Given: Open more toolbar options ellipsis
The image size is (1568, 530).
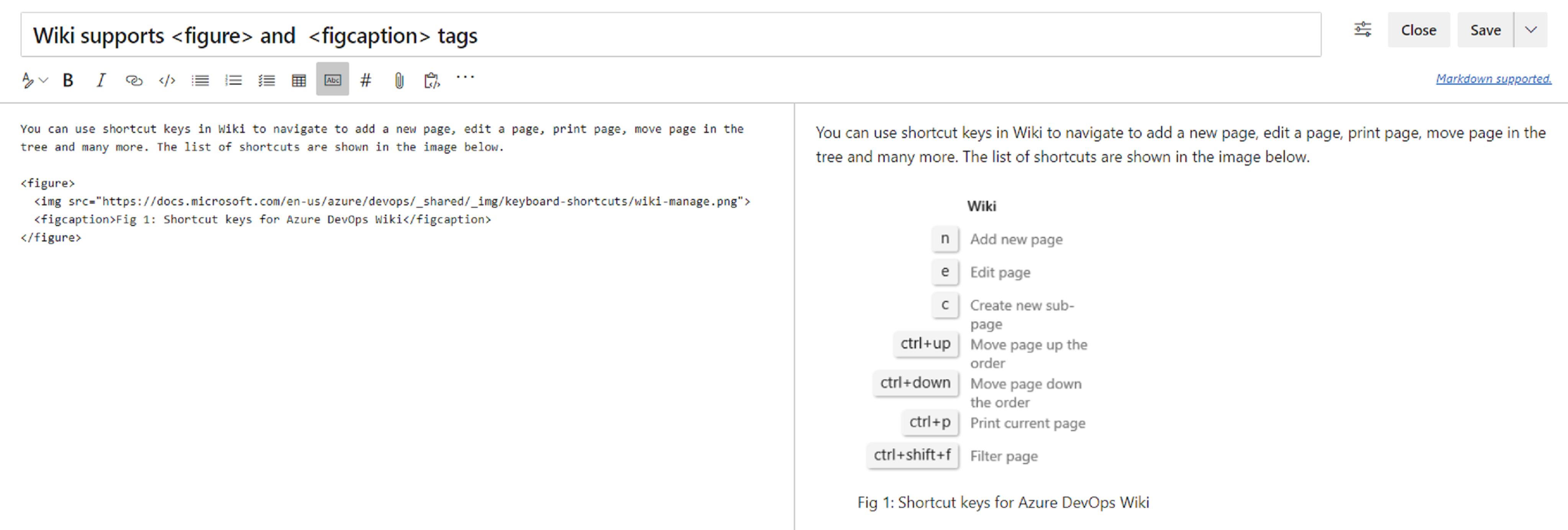Looking at the screenshot, I should [465, 77].
